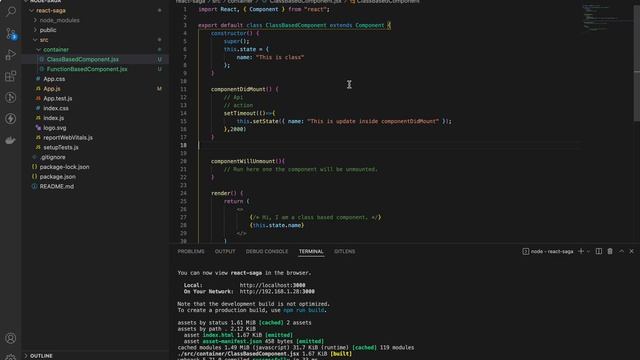The image size is (640, 360).
Task: Open the http://localhost:3000 link in terminal
Action: coord(272,285)
